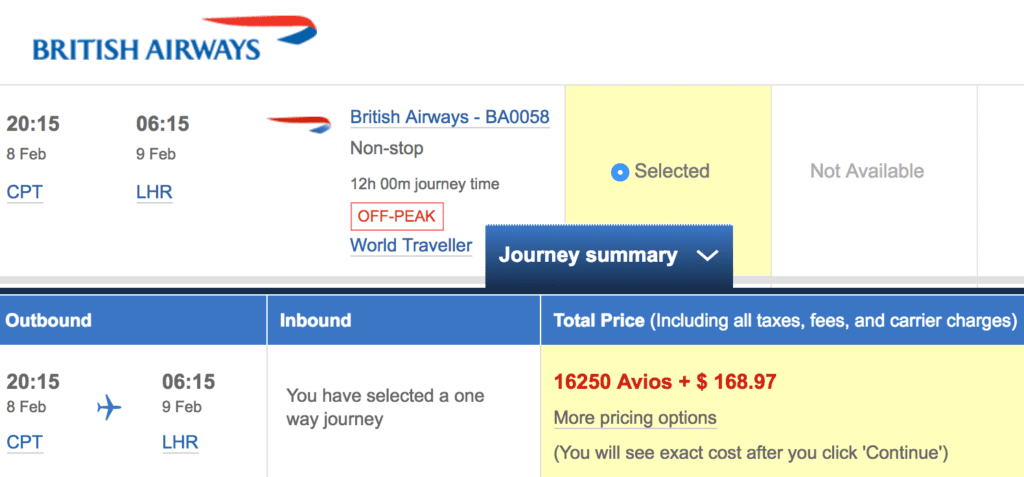
Task: Open the British Airways - BA0058 flight details
Action: tap(449, 118)
